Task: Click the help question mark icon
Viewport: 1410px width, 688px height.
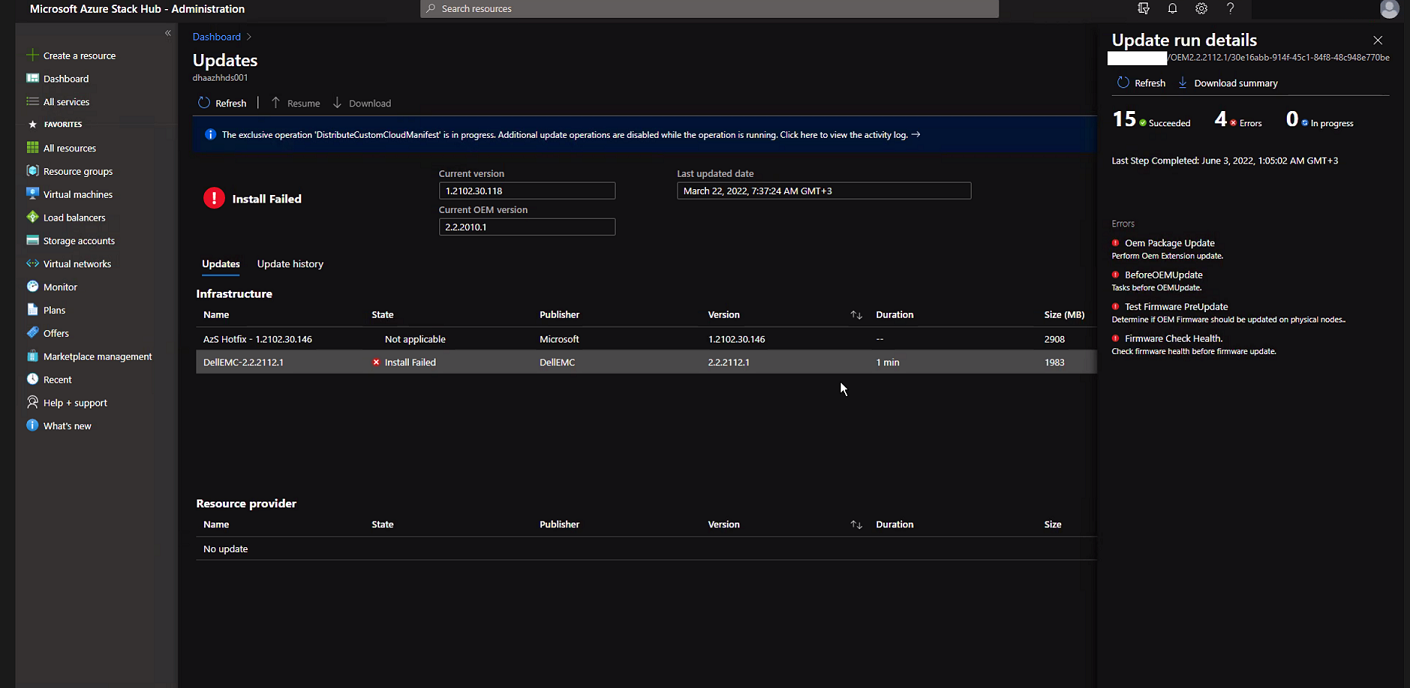Action: click(x=1230, y=9)
